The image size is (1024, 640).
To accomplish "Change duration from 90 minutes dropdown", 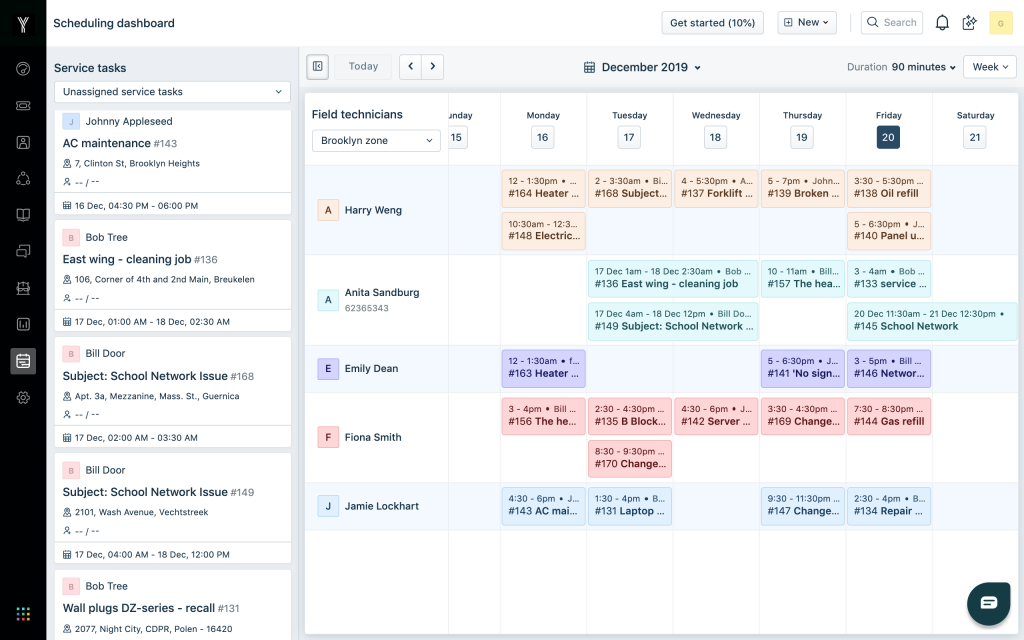I will pyautogui.click(x=918, y=66).
